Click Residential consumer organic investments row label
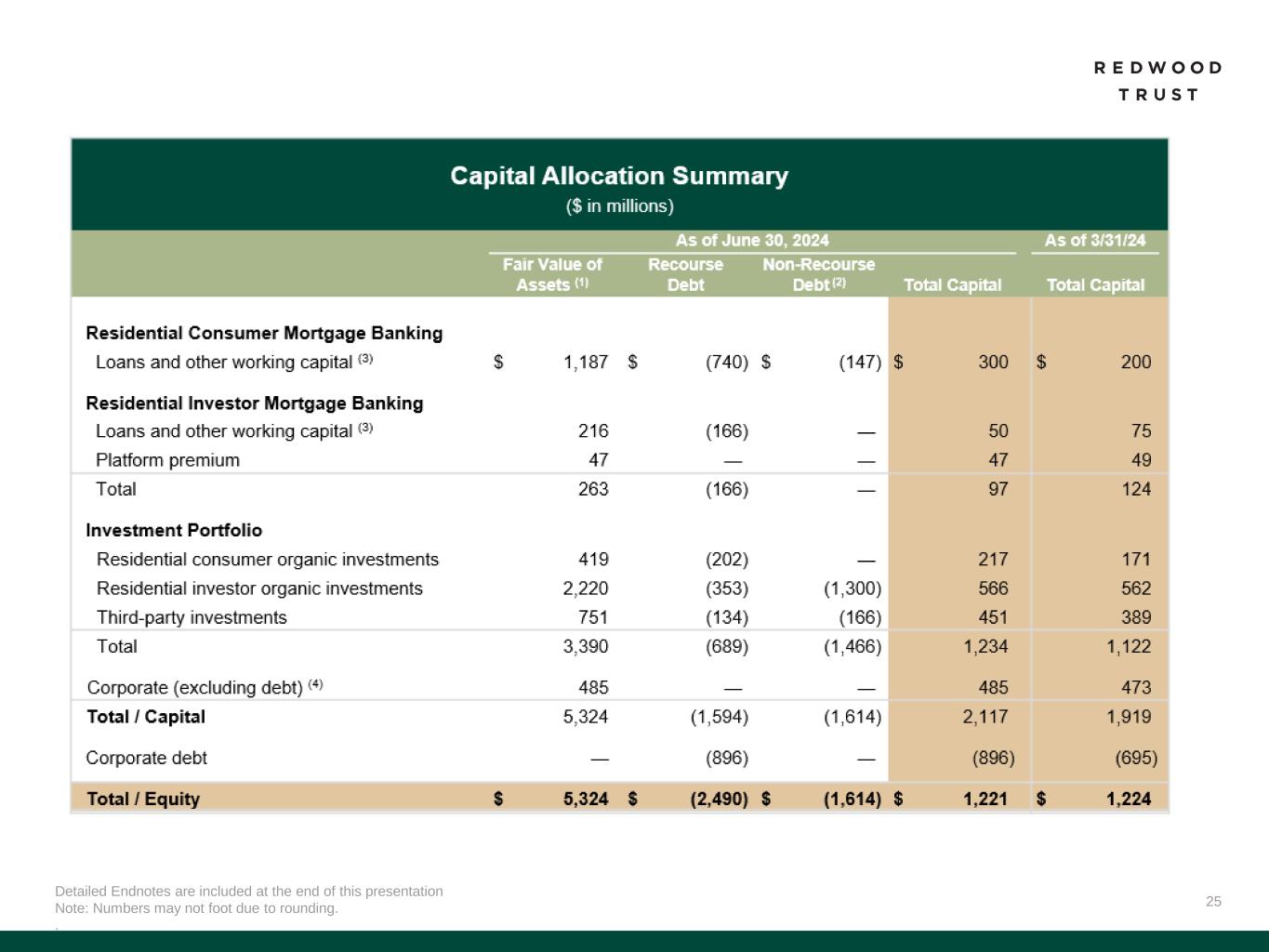 click(267, 560)
